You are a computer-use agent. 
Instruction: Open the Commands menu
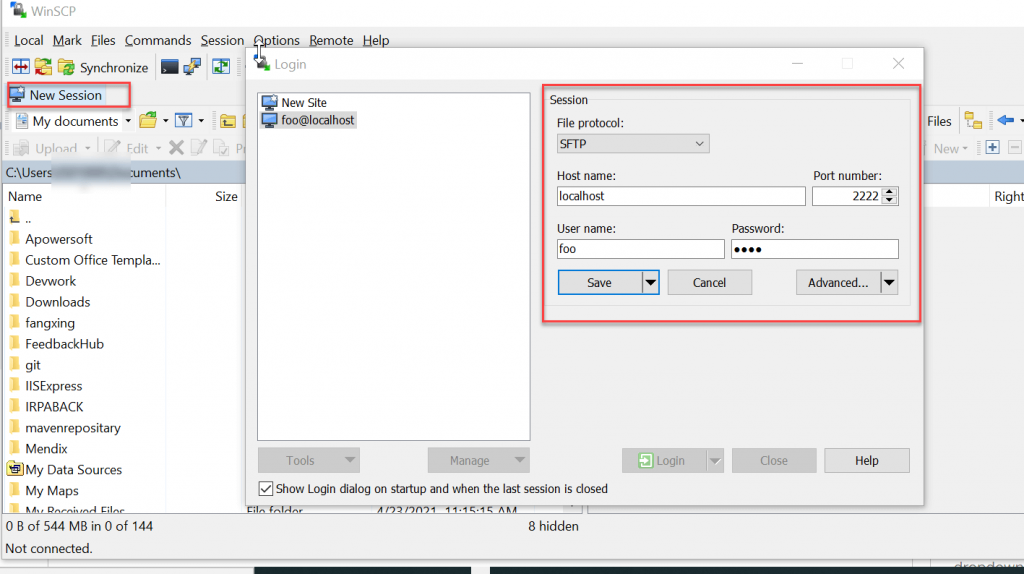pyautogui.click(x=158, y=40)
